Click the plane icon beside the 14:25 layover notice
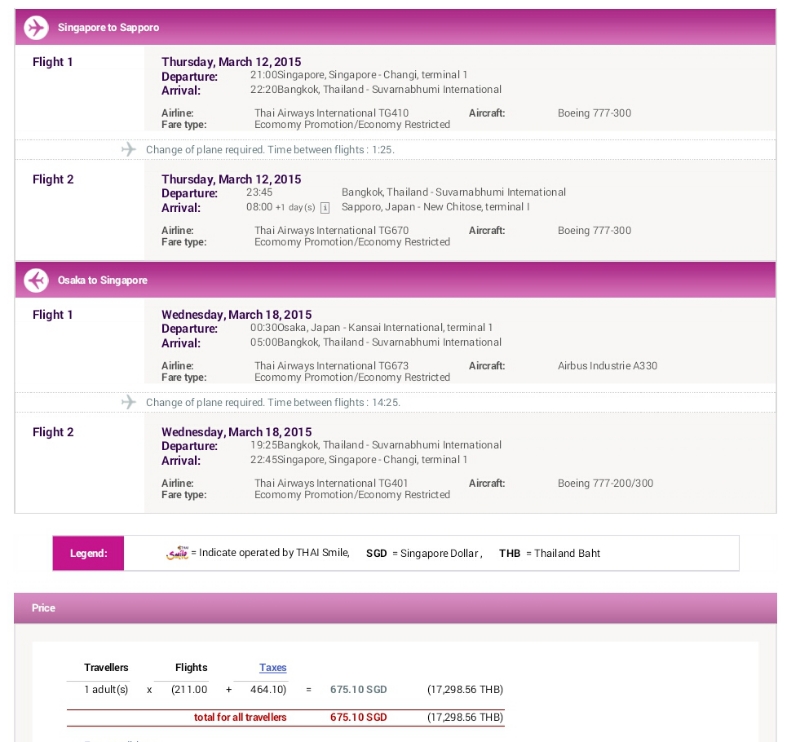800x742 pixels. (129, 402)
